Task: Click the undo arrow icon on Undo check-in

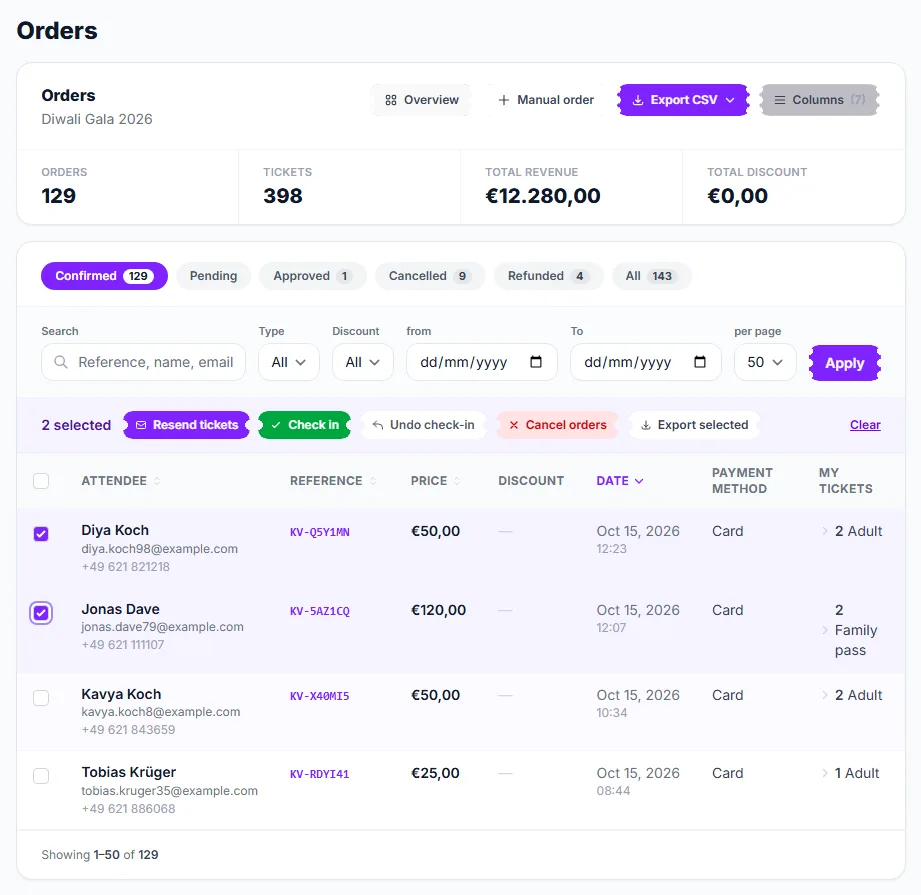Action: [x=378, y=425]
